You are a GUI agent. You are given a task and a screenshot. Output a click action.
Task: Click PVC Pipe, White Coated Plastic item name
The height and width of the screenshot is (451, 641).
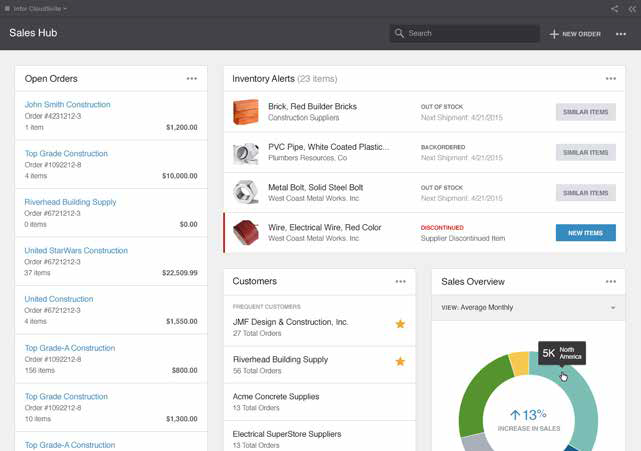pyautogui.click(x=329, y=147)
